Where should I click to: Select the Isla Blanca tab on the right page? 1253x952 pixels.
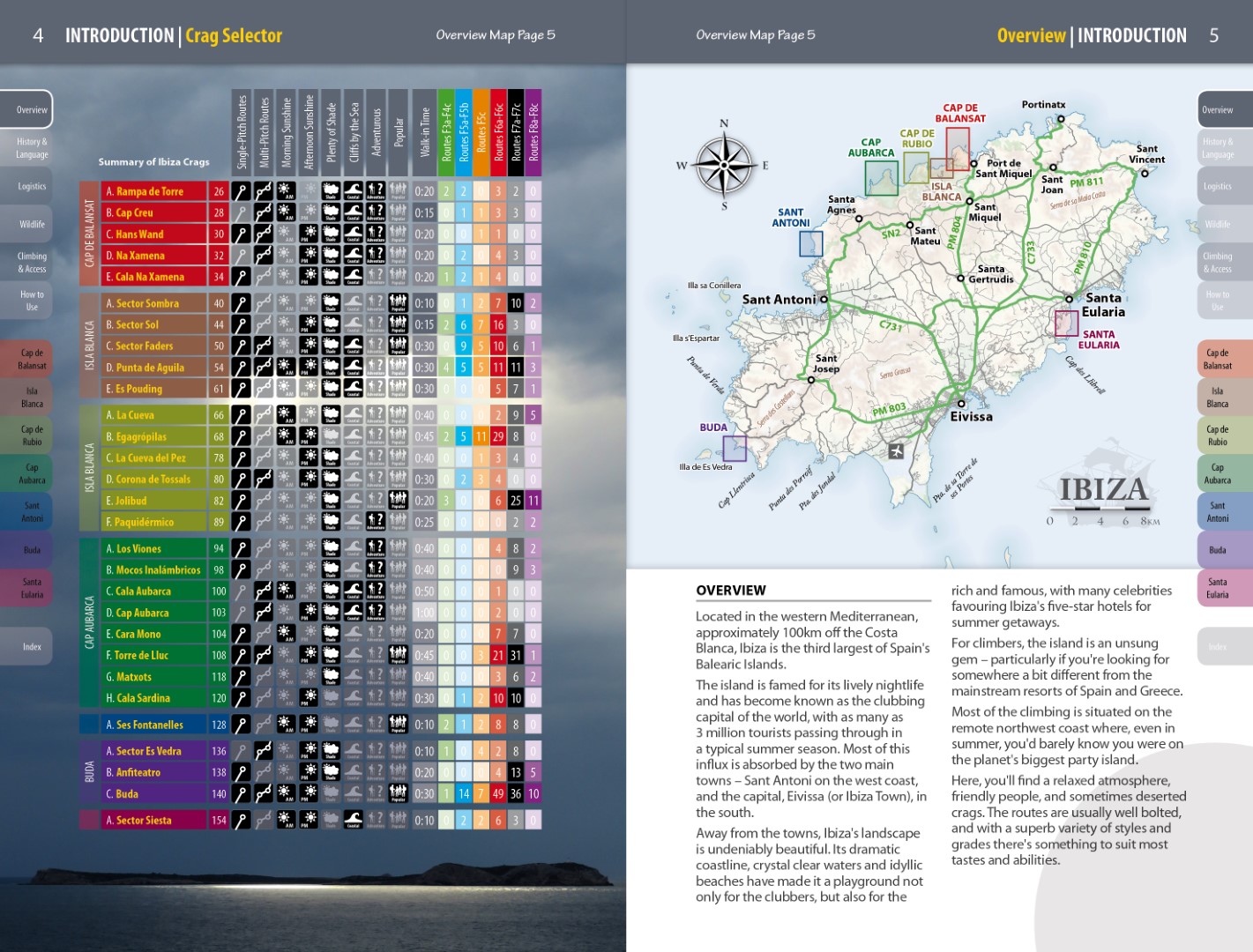[x=1225, y=398]
